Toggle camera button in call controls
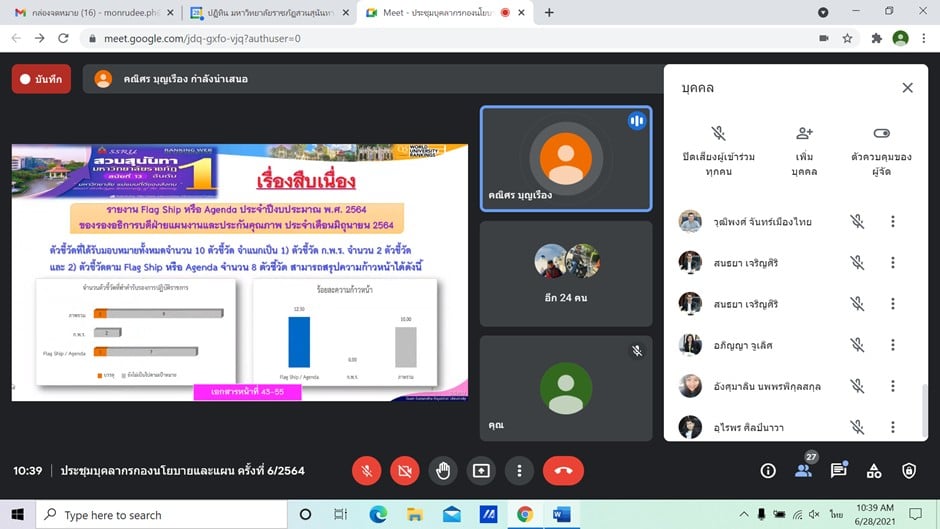The height and width of the screenshot is (529, 940). click(405, 470)
